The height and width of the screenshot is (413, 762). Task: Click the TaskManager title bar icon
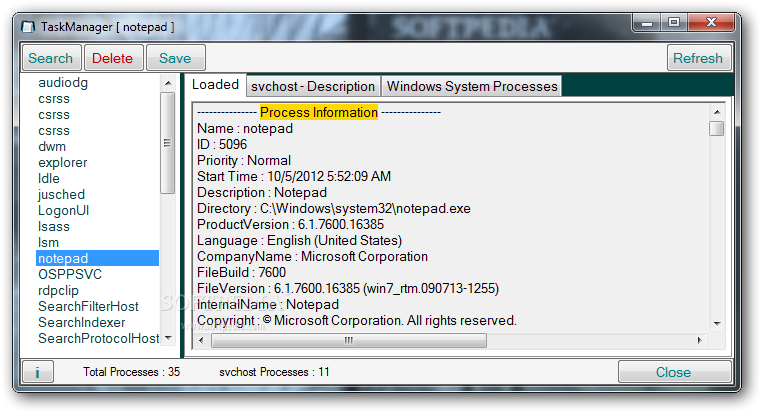(29, 27)
